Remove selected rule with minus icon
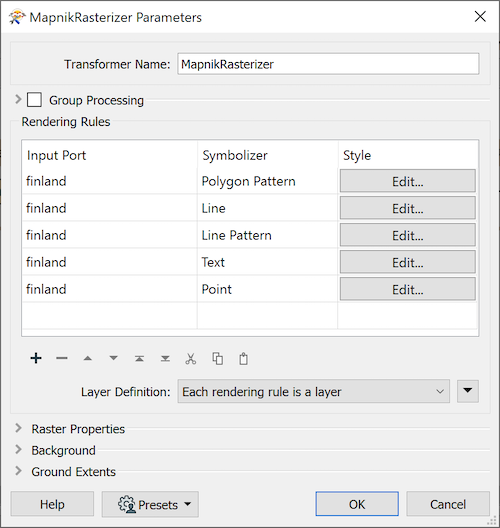The height and width of the screenshot is (528, 500). pos(62,358)
